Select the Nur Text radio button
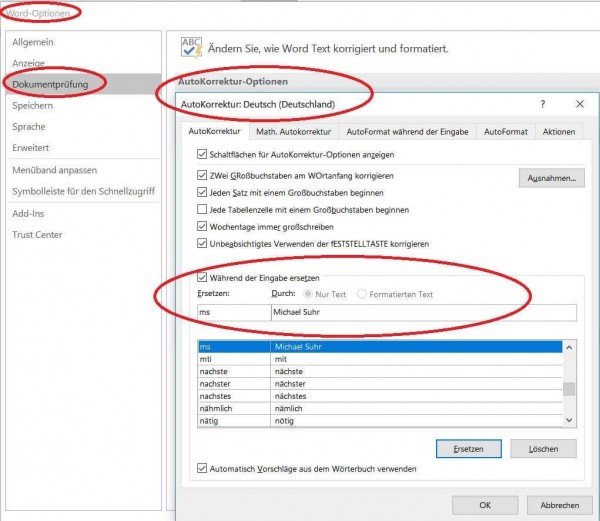The height and width of the screenshot is (521, 600). pyautogui.click(x=307, y=294)
